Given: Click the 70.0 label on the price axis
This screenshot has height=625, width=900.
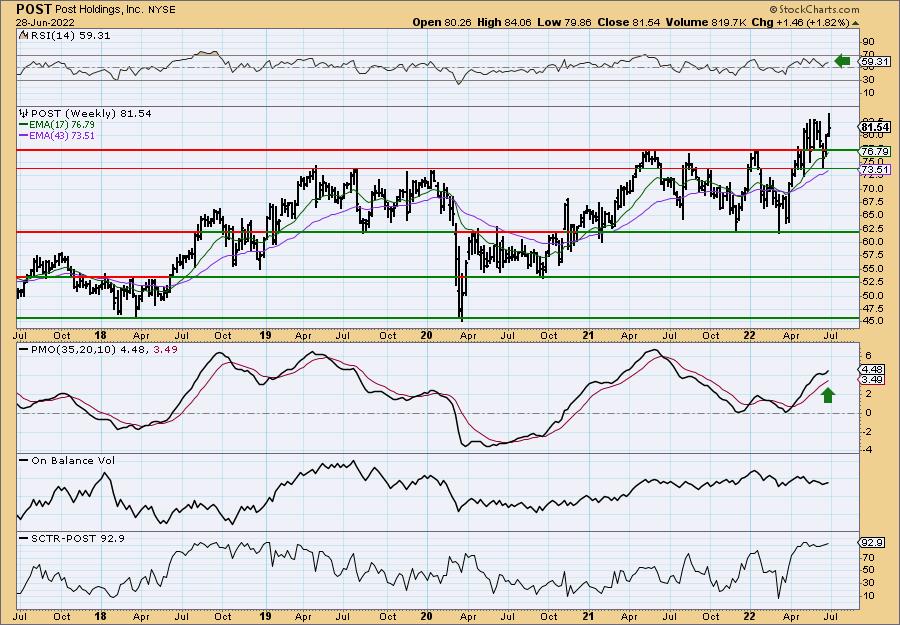Looking at the screenshot, I should [x=872, y=188].
